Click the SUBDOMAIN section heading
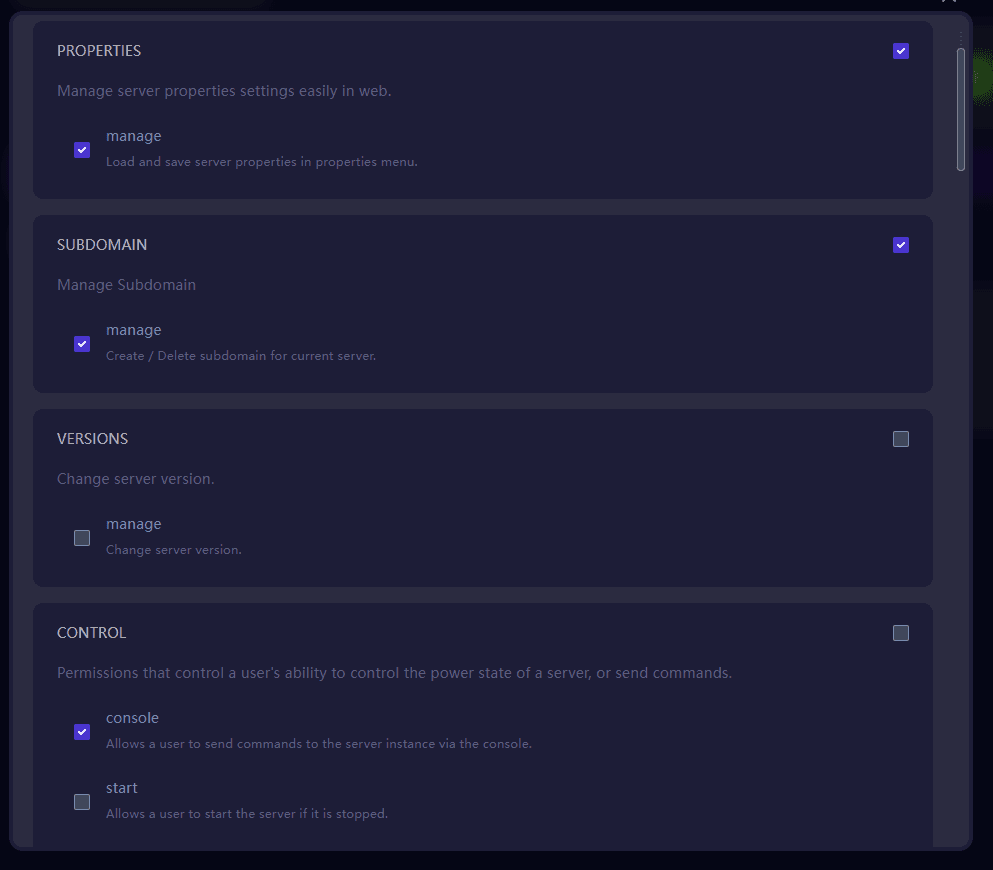Viewport: 993px width, 870px height. click(x=102, y=245)
